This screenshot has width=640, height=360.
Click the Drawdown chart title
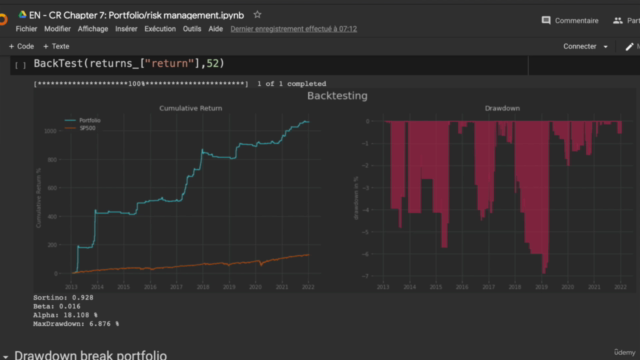(502, 108)
